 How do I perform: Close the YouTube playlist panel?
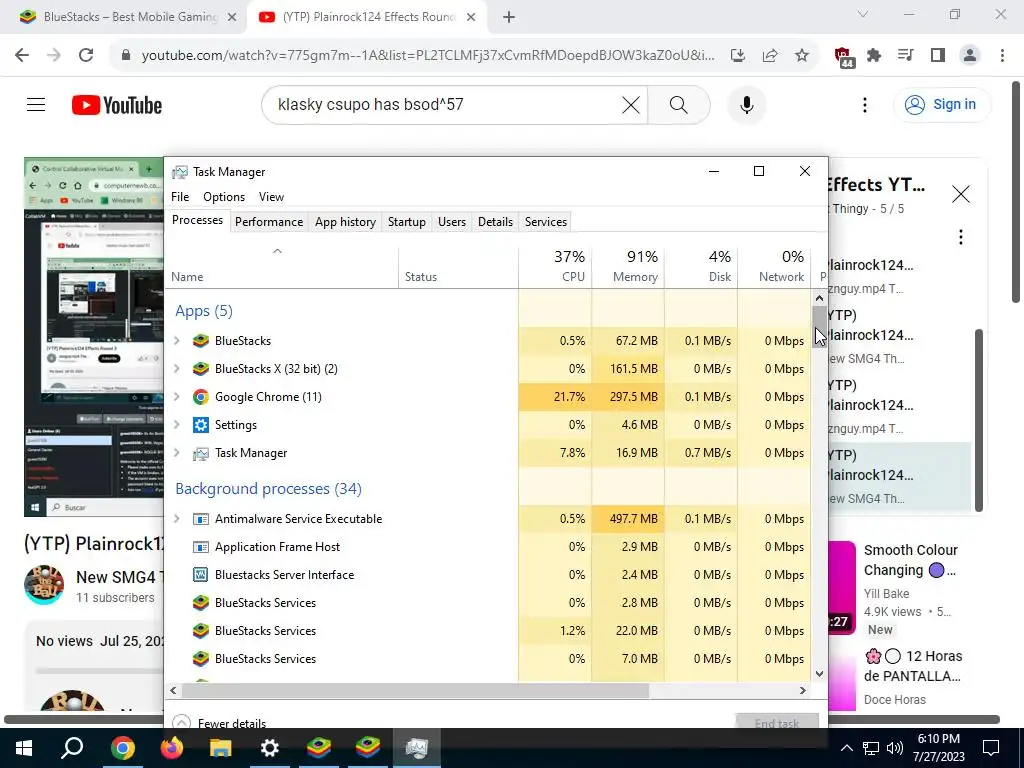[x=961, y=194]
